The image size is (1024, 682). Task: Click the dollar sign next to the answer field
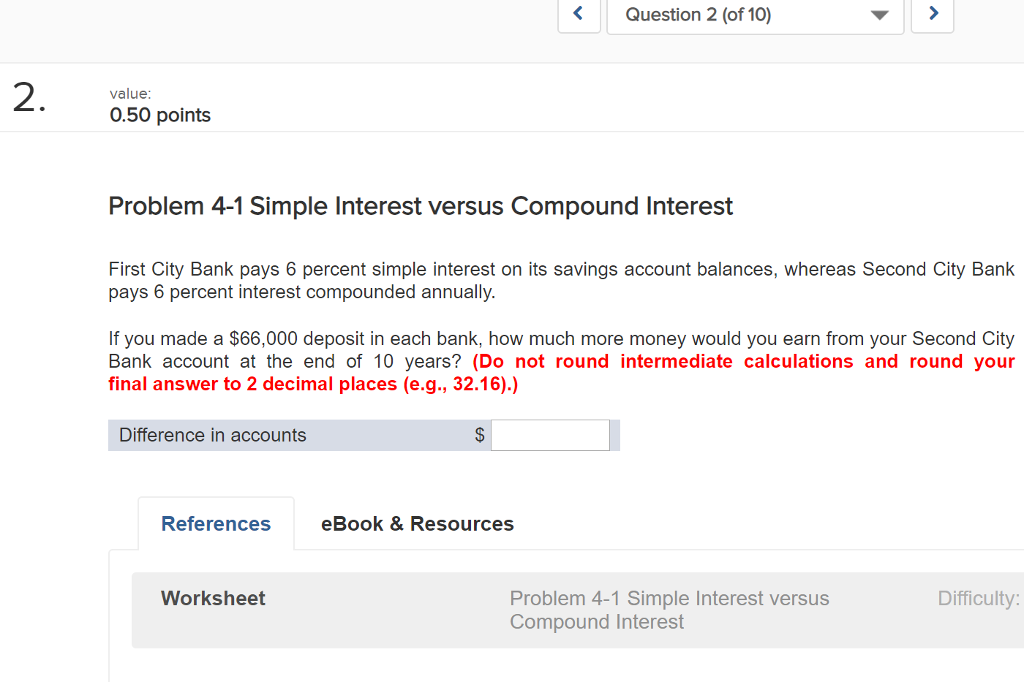(x=478, y=434)
